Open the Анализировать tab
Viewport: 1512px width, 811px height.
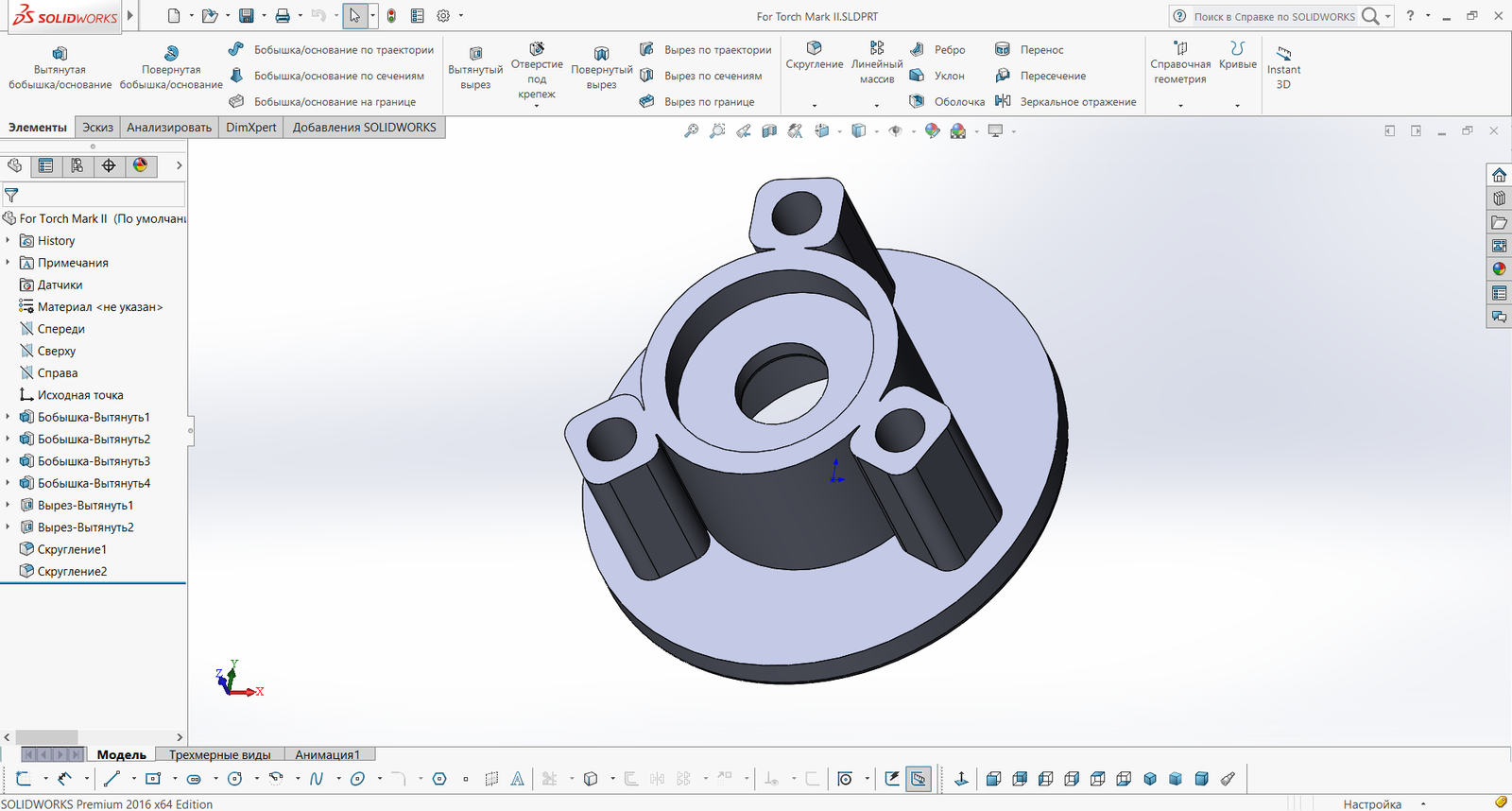[169, 128]
